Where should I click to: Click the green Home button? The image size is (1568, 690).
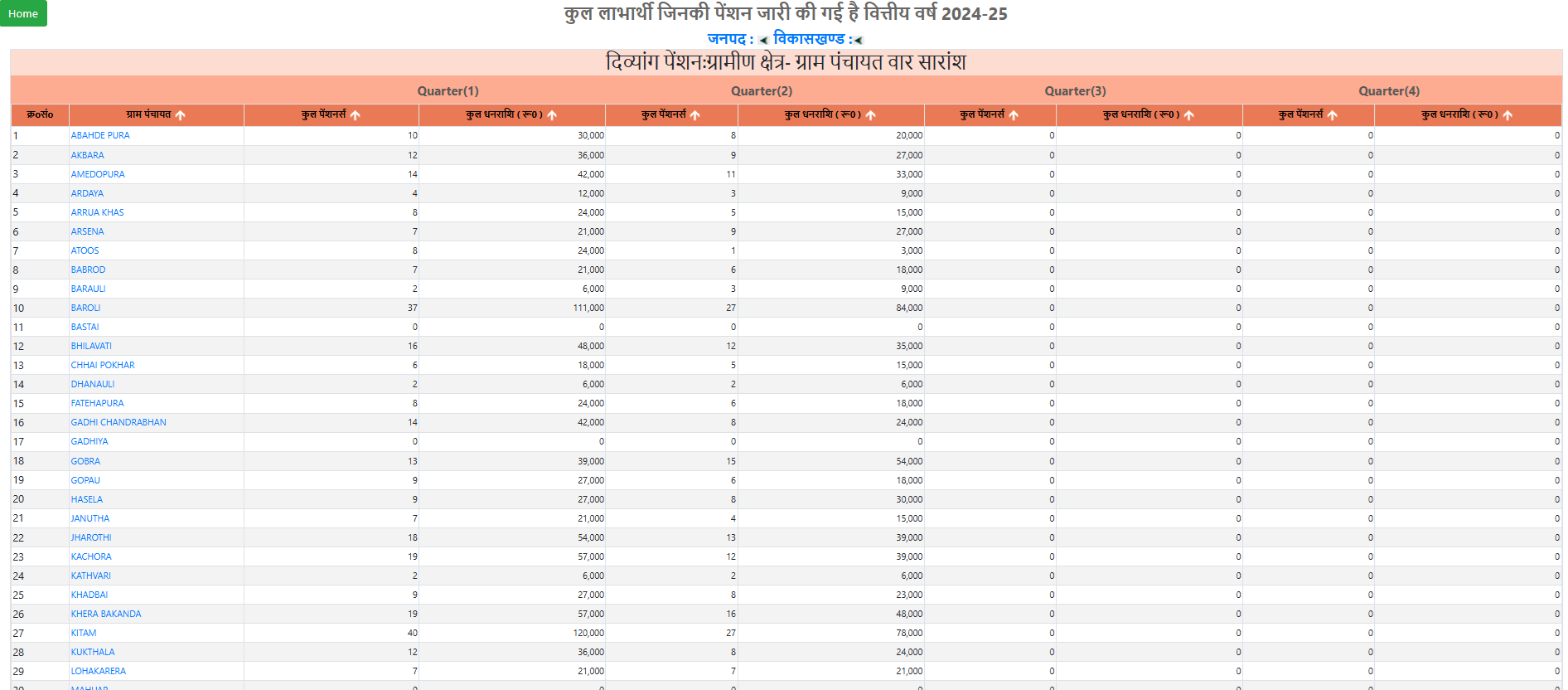coord(23,13)
